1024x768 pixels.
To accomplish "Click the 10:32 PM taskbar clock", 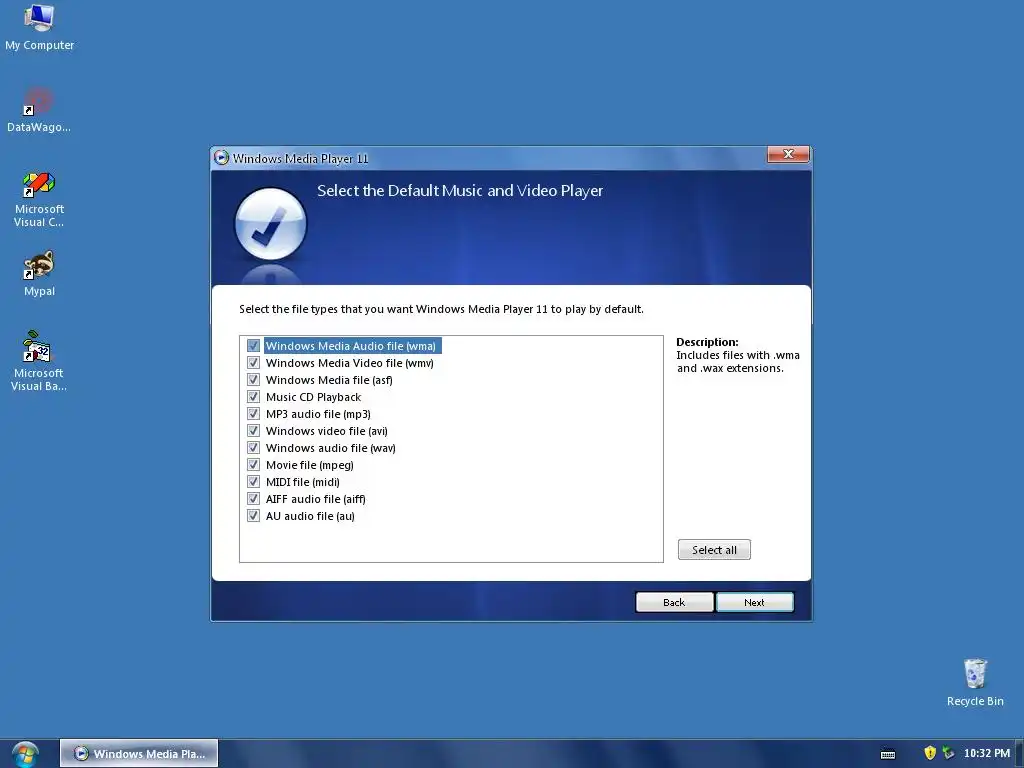I will (987, 753).
